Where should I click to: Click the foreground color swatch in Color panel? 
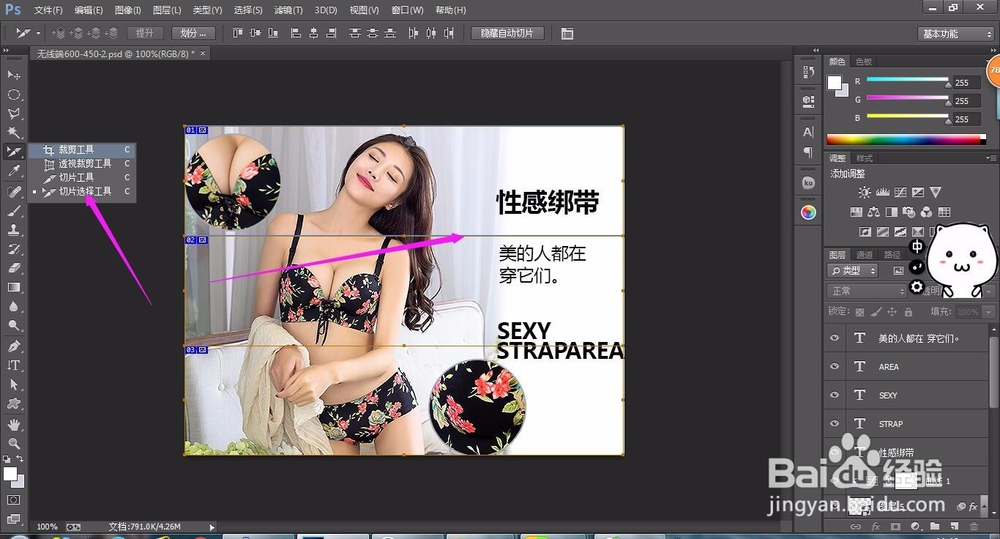tap(834, 82)
